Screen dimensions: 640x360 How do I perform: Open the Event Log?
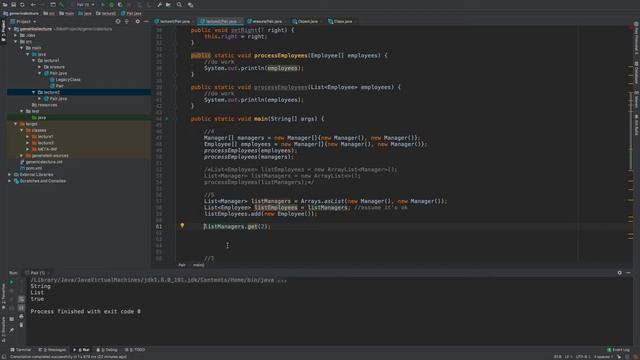pos(618,350)
